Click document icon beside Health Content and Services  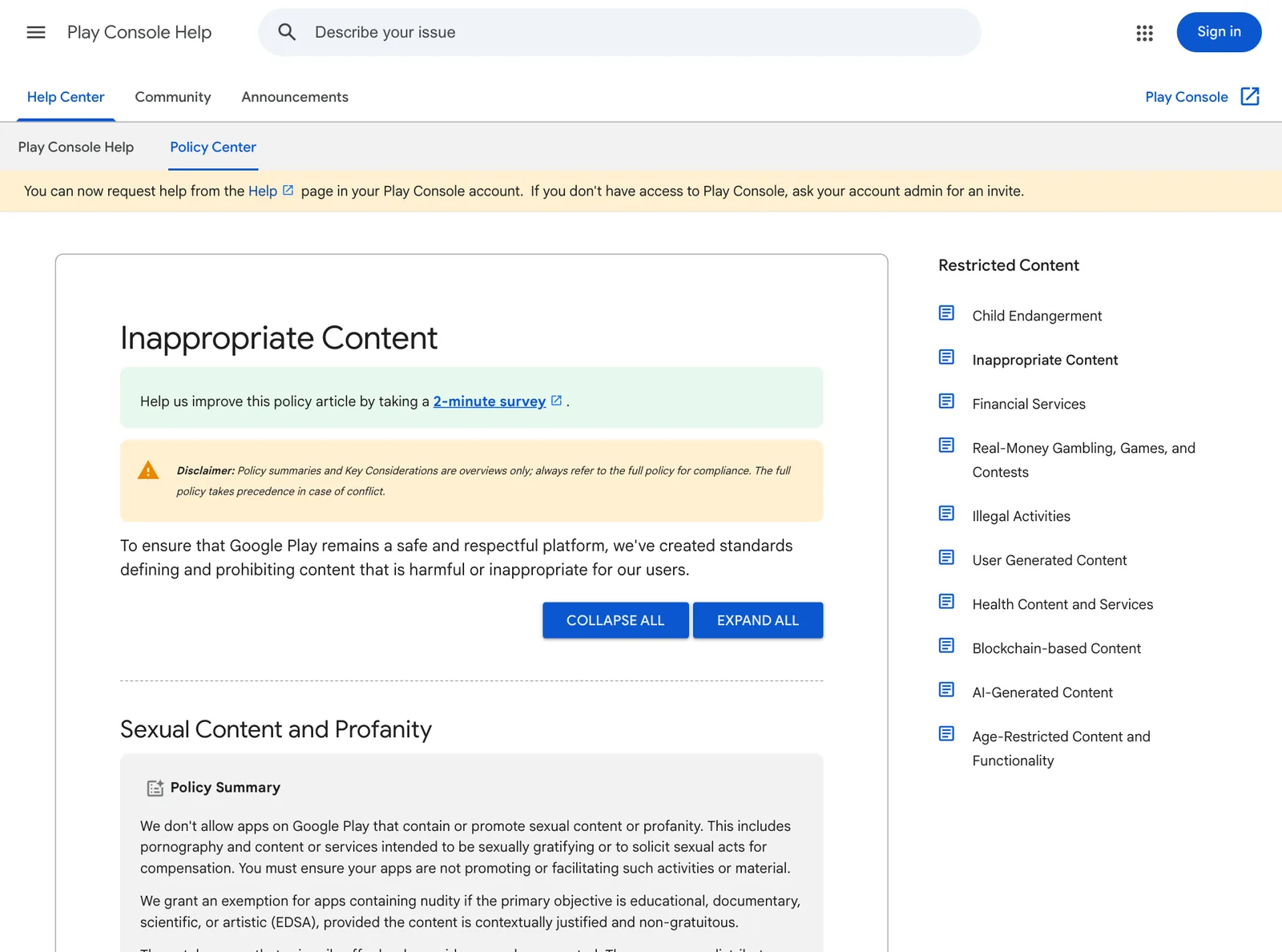coord(946,601)
